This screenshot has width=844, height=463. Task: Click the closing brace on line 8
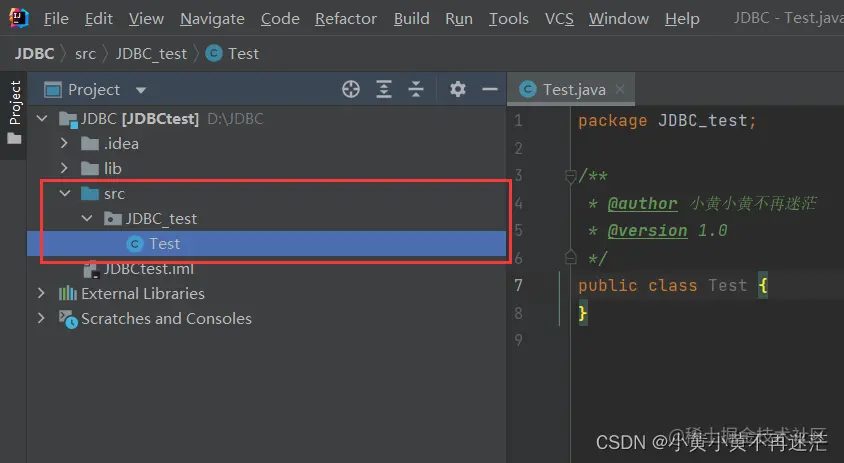point(582,313)
